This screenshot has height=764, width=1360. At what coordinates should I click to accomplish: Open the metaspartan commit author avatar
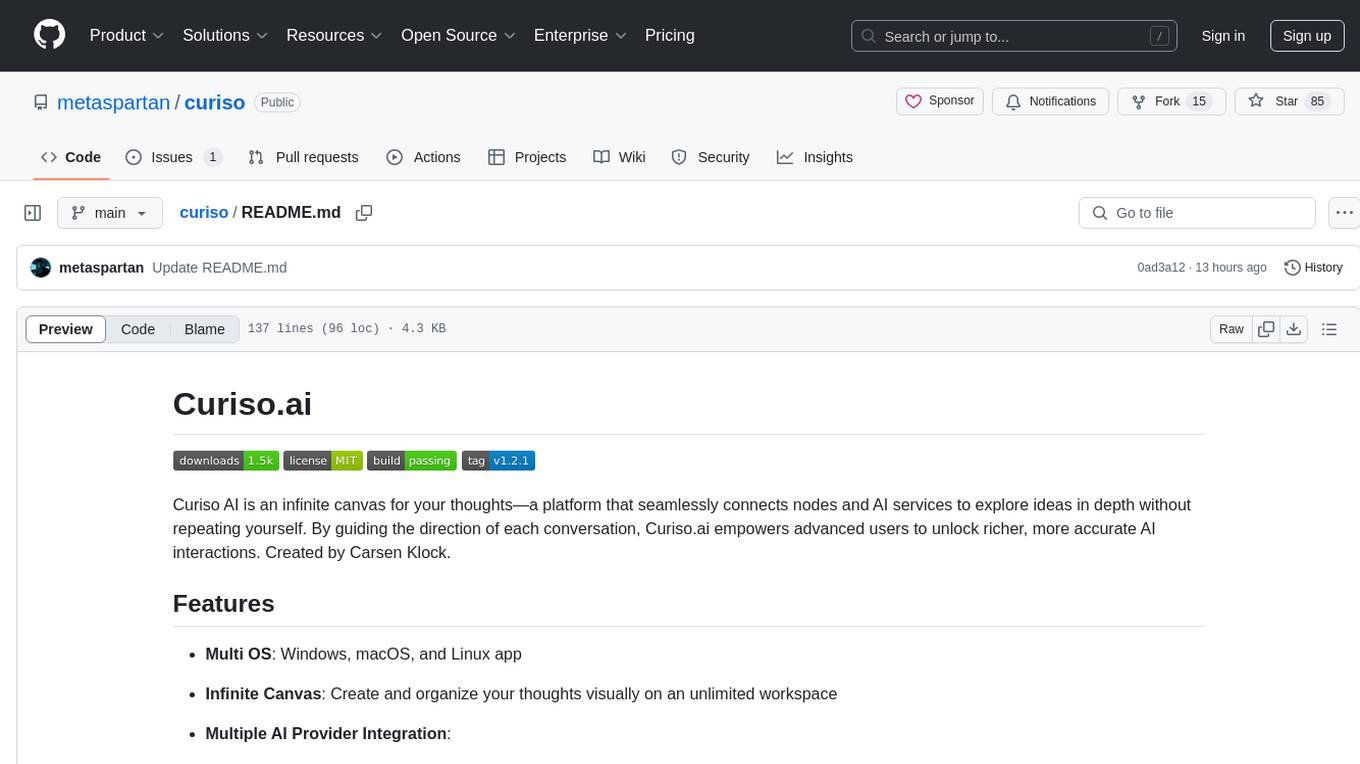41,268
